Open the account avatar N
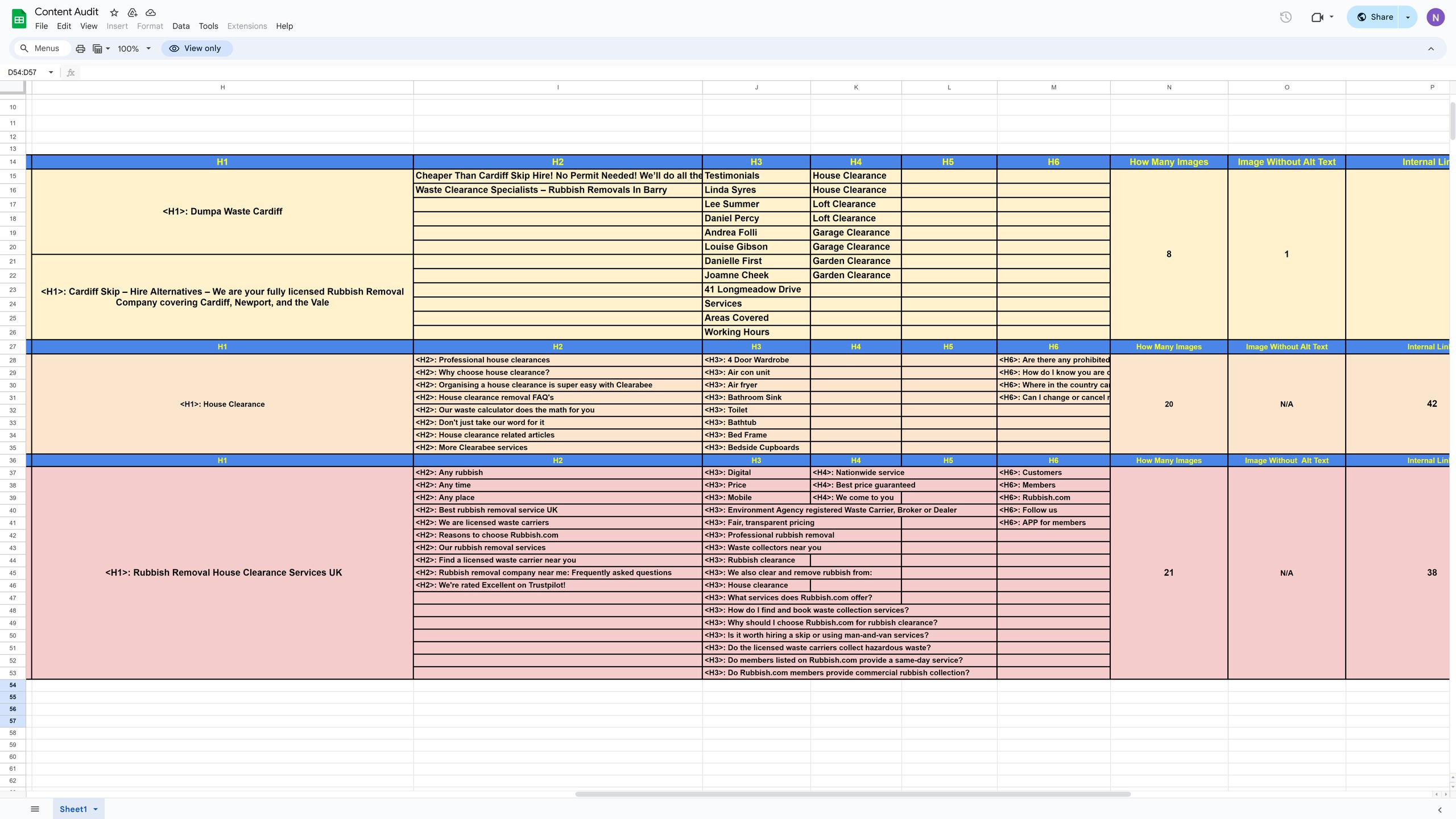1456x819 pixels. tap(1435, 17)
